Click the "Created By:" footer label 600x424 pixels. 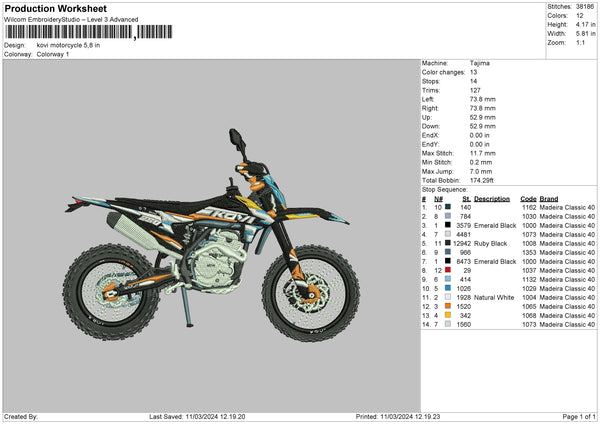click(21, 417)
